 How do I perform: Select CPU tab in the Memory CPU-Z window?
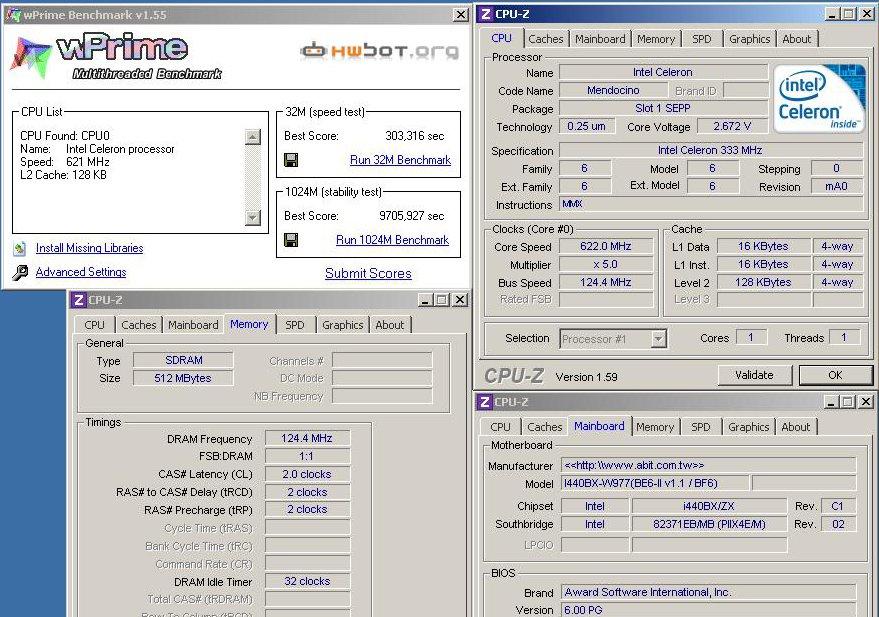[94, 325]
